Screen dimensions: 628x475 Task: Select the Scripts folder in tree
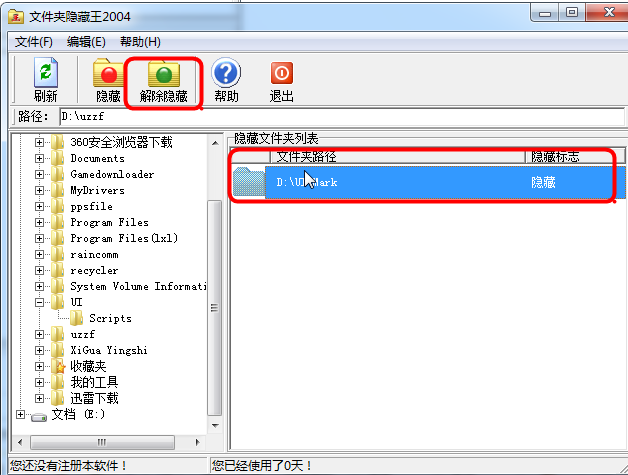[x=110, y=318]
